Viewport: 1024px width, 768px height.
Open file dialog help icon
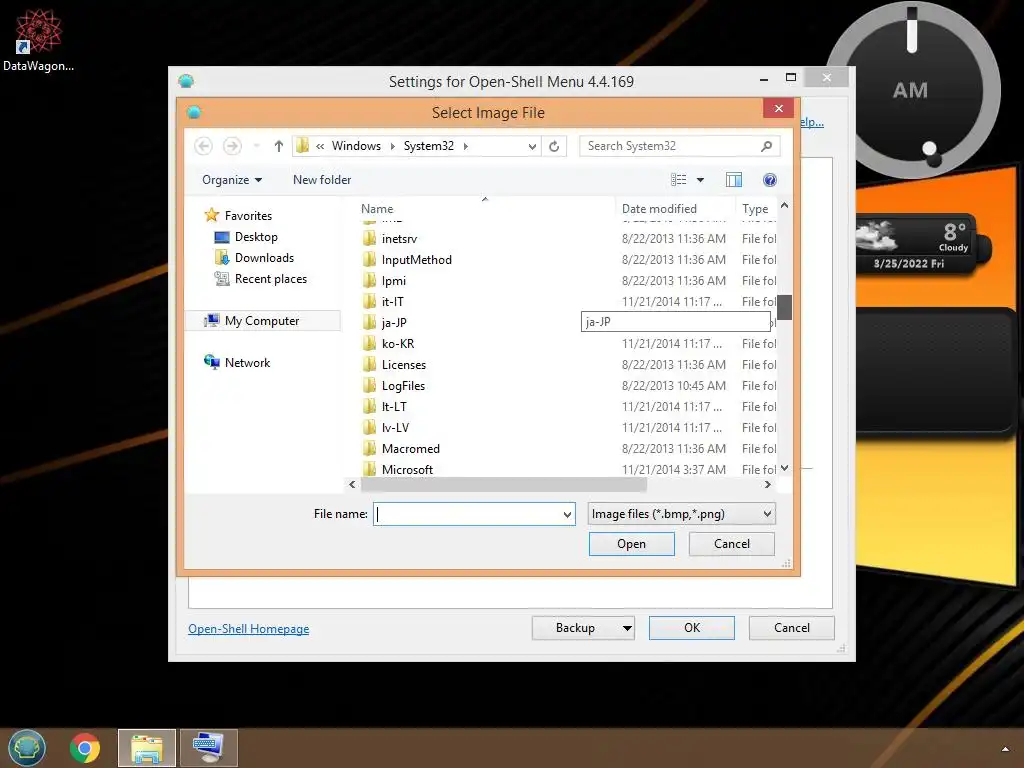pos(770,180)
